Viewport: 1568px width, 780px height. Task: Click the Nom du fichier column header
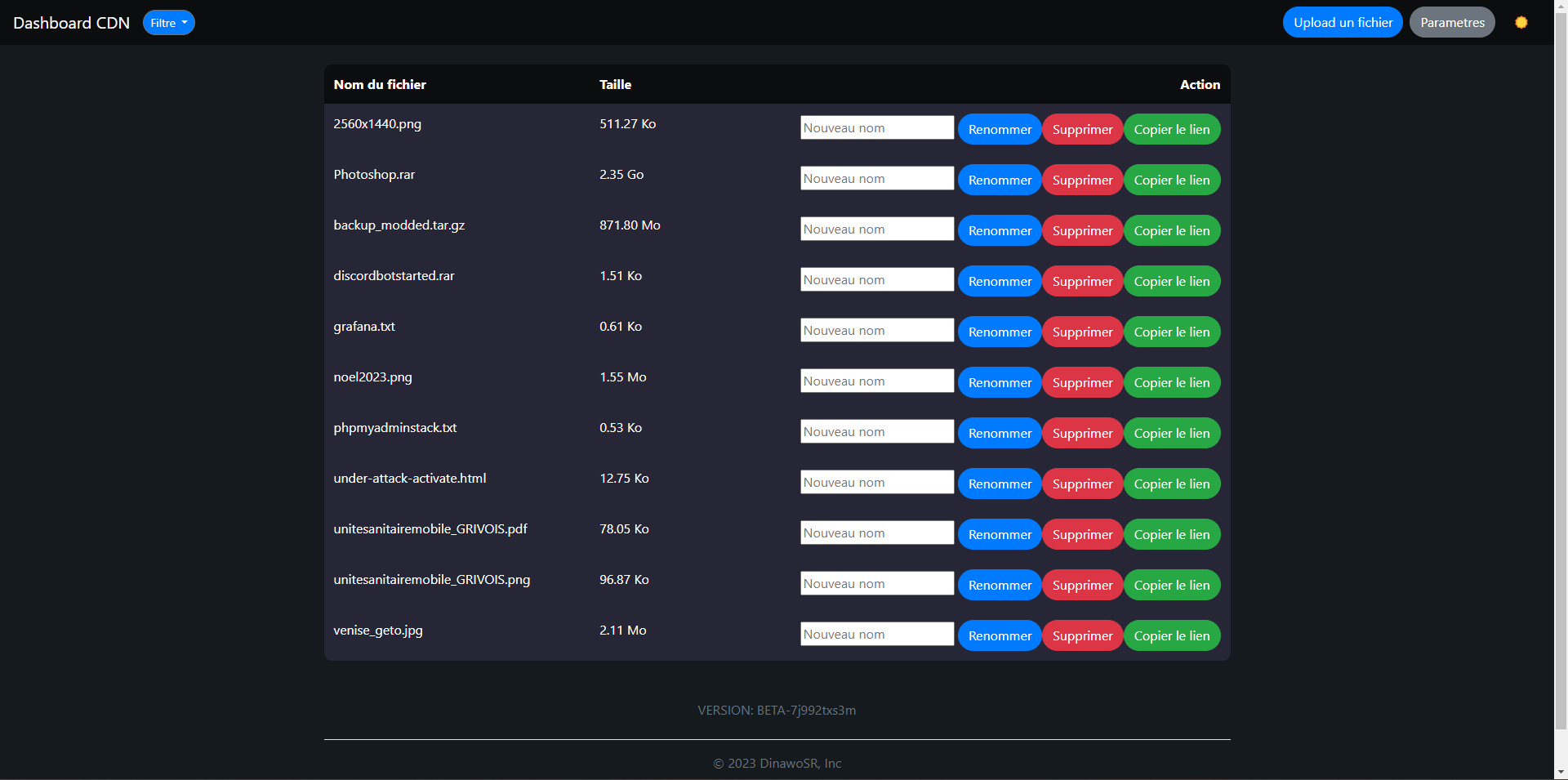click(380, 85)
